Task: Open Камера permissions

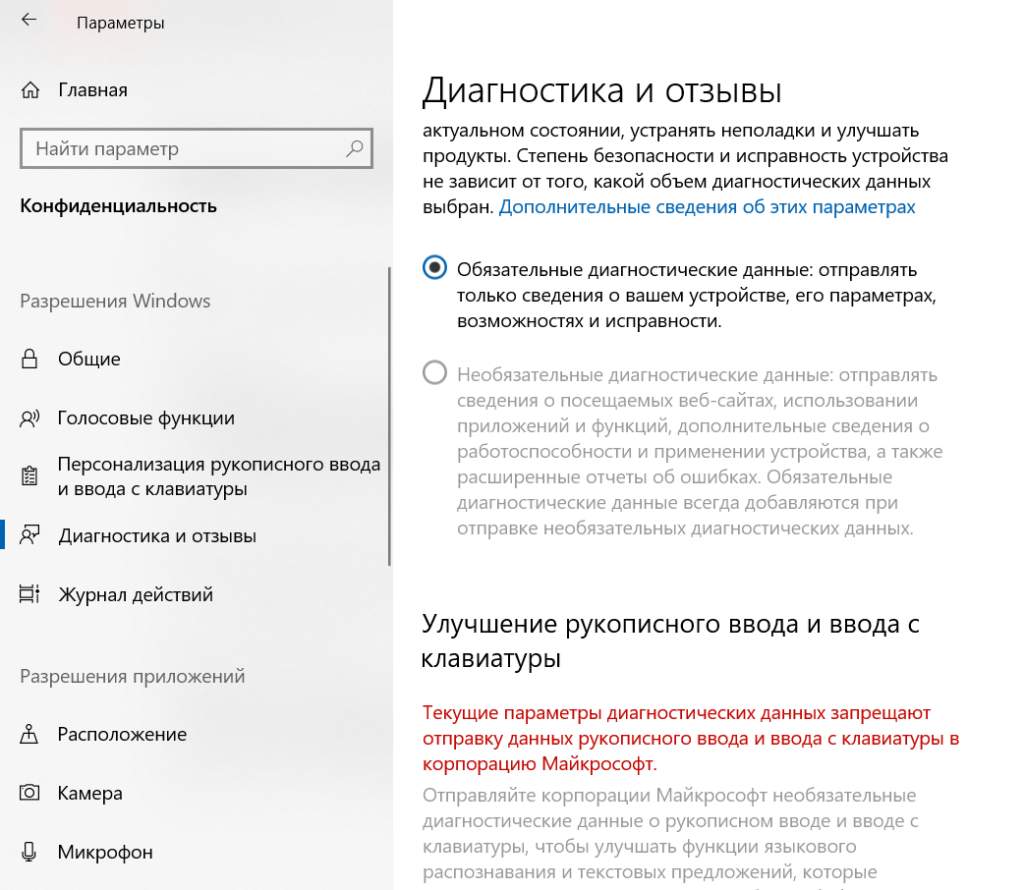Action: (x=89, y=793)
